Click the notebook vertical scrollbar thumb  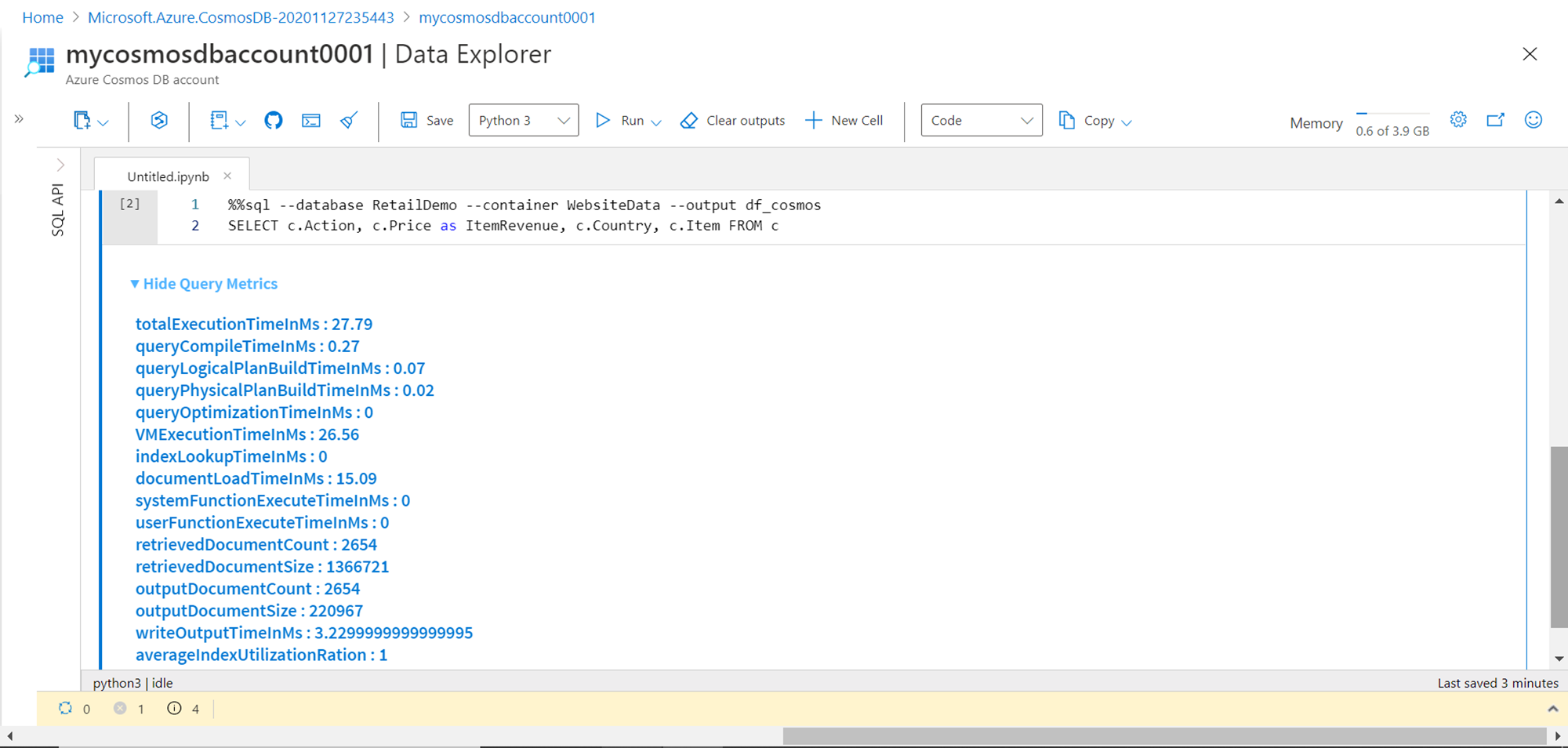pos(1559,537)
